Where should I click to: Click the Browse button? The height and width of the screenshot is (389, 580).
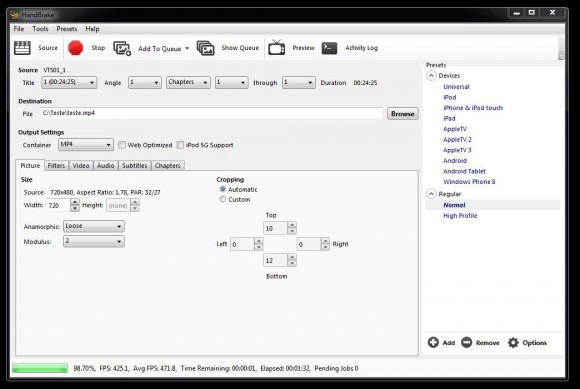point(402,114)
